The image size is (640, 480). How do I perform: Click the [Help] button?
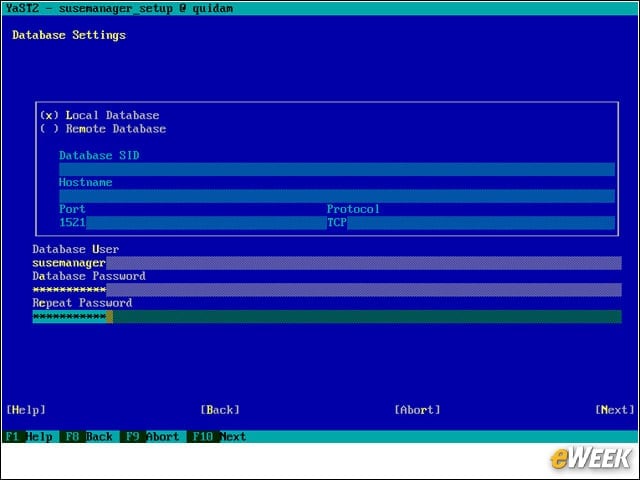[26, 410]
